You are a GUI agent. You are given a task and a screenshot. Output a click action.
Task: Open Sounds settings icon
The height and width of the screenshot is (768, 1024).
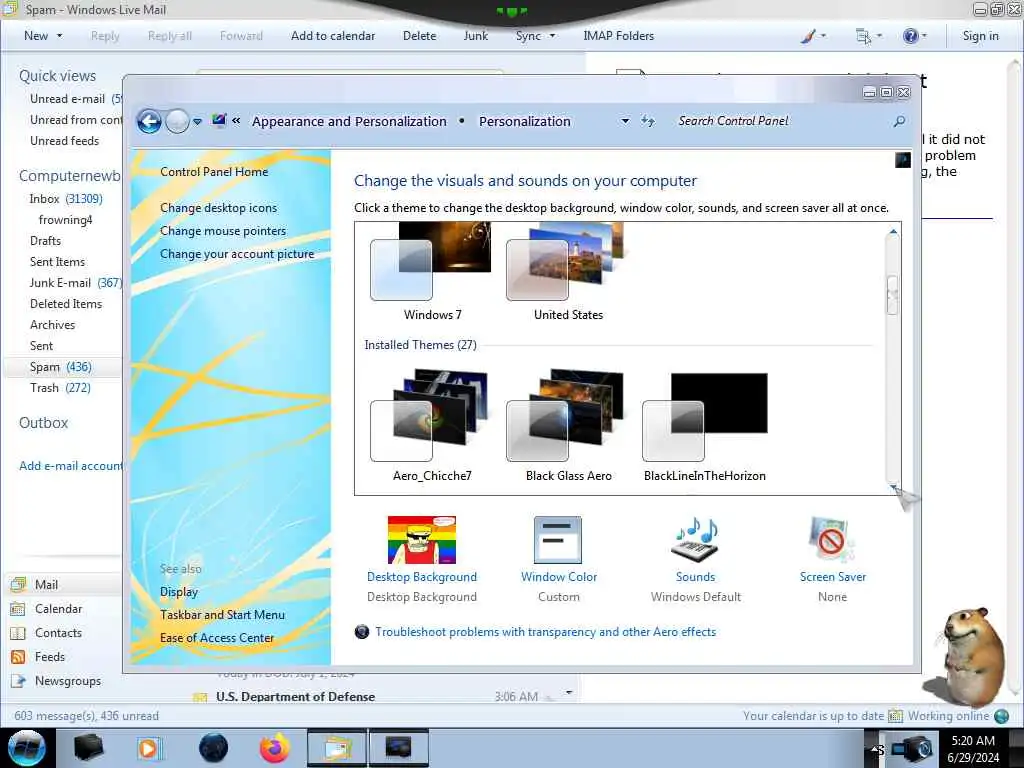pyautogui.click(x=695, y=540)
